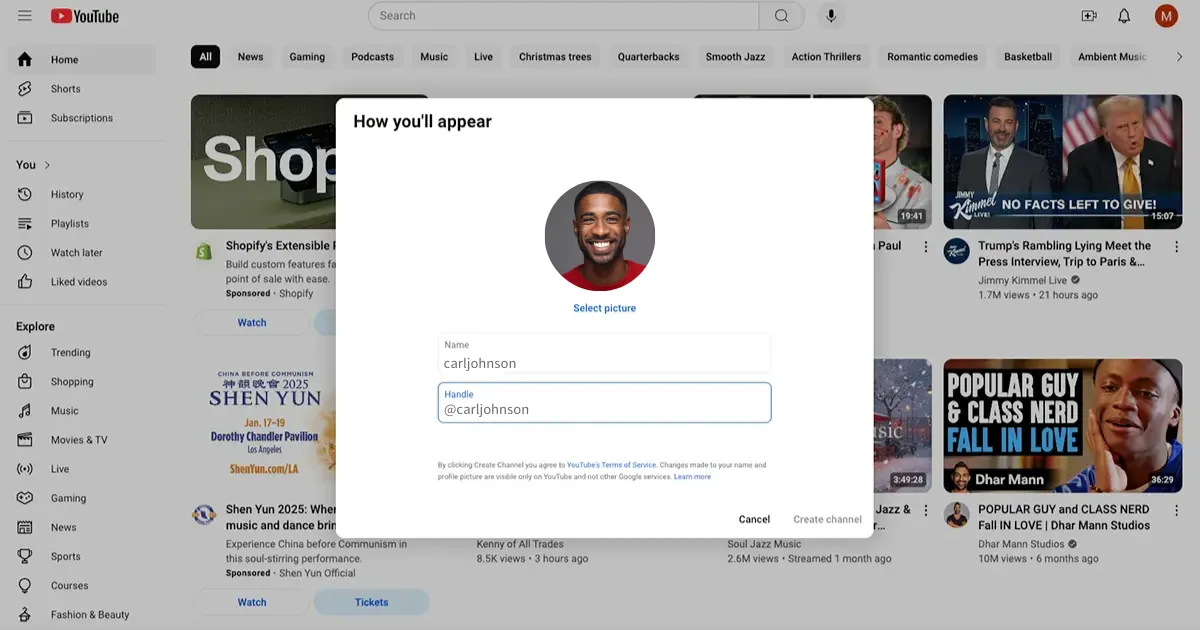Click the Create channel button
This screenshot has width=1200, height=630.
[827, 519]
